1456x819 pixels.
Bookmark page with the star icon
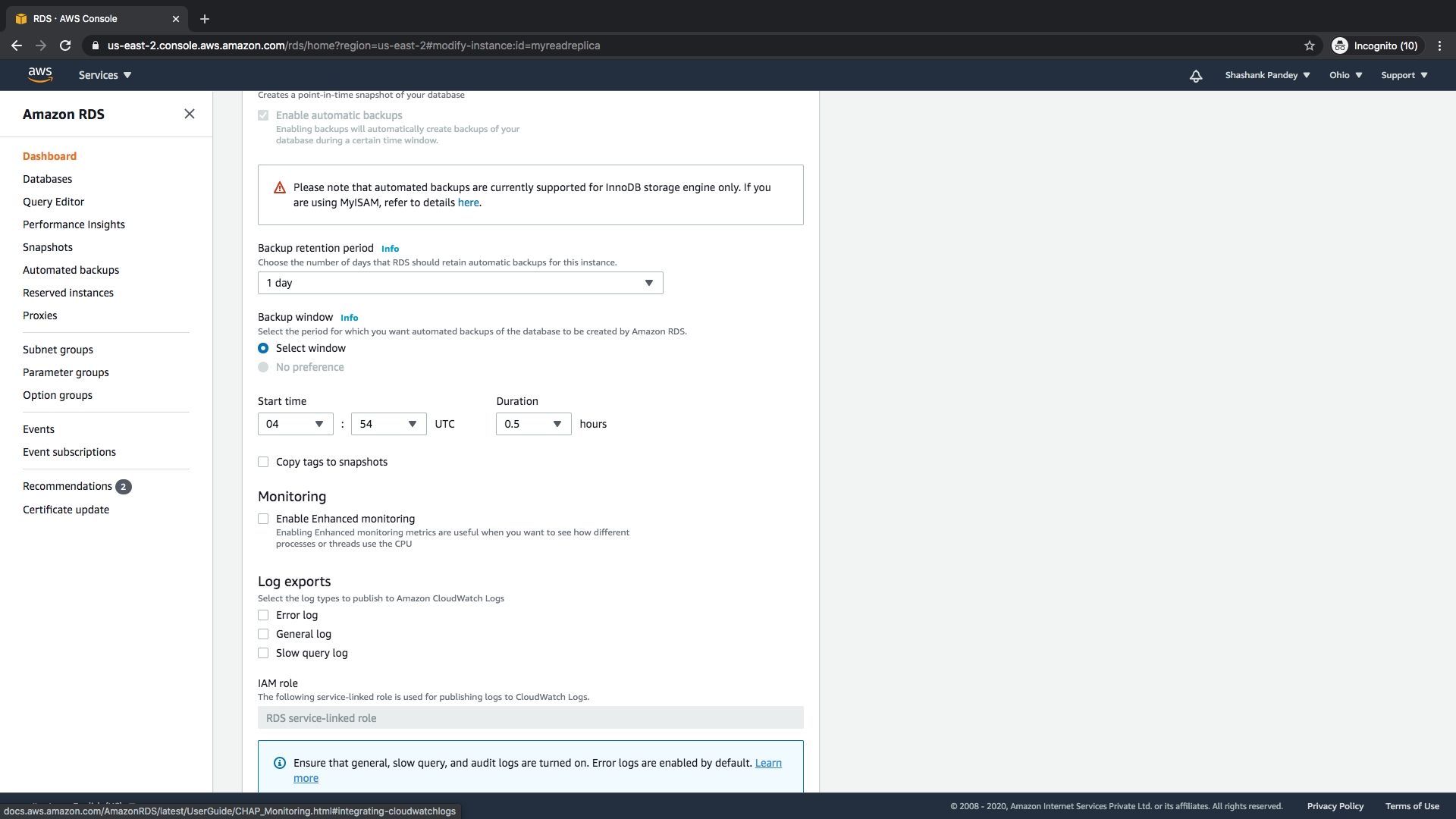pyautogui.click(x=1310, y=45)
